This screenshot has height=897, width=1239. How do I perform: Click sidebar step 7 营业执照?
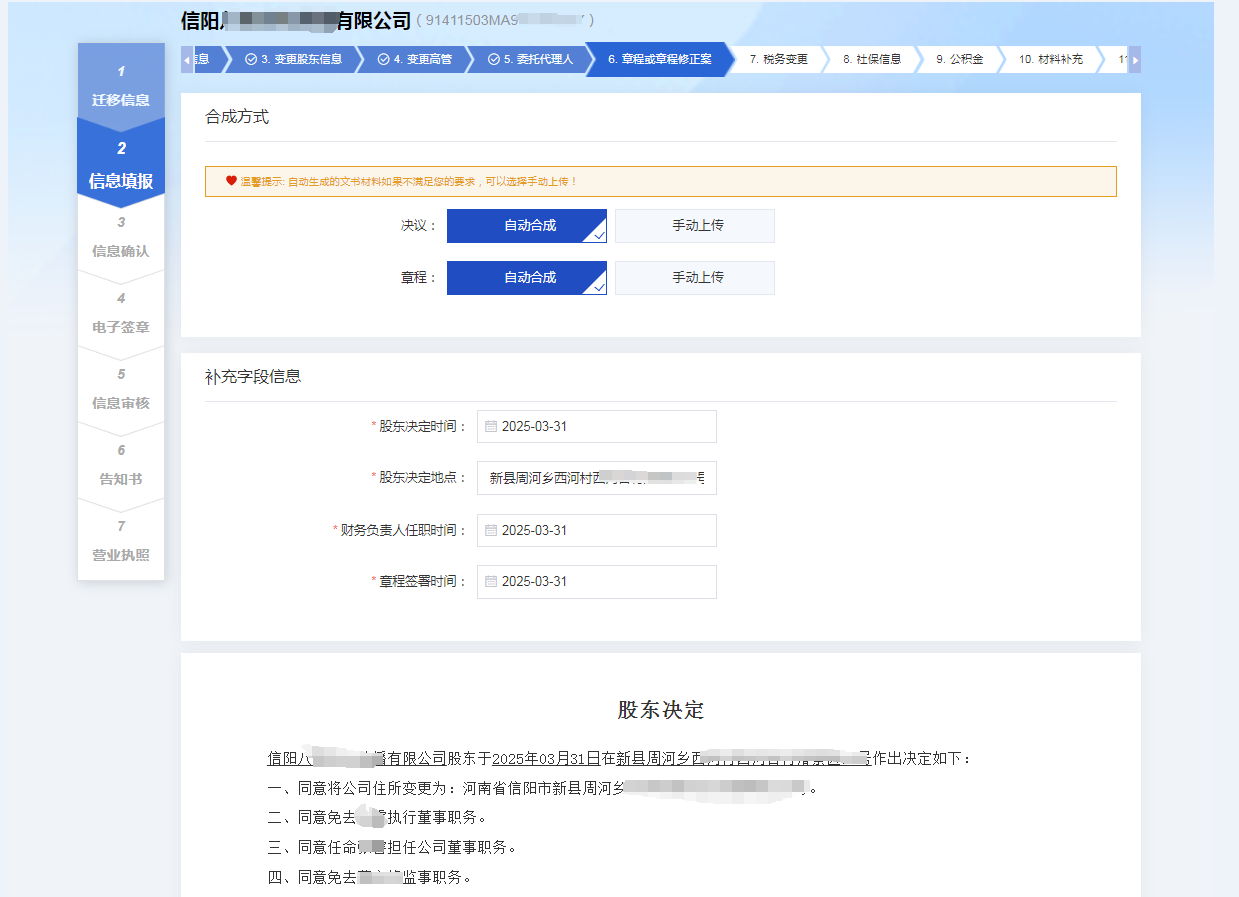tap(121, 542)
